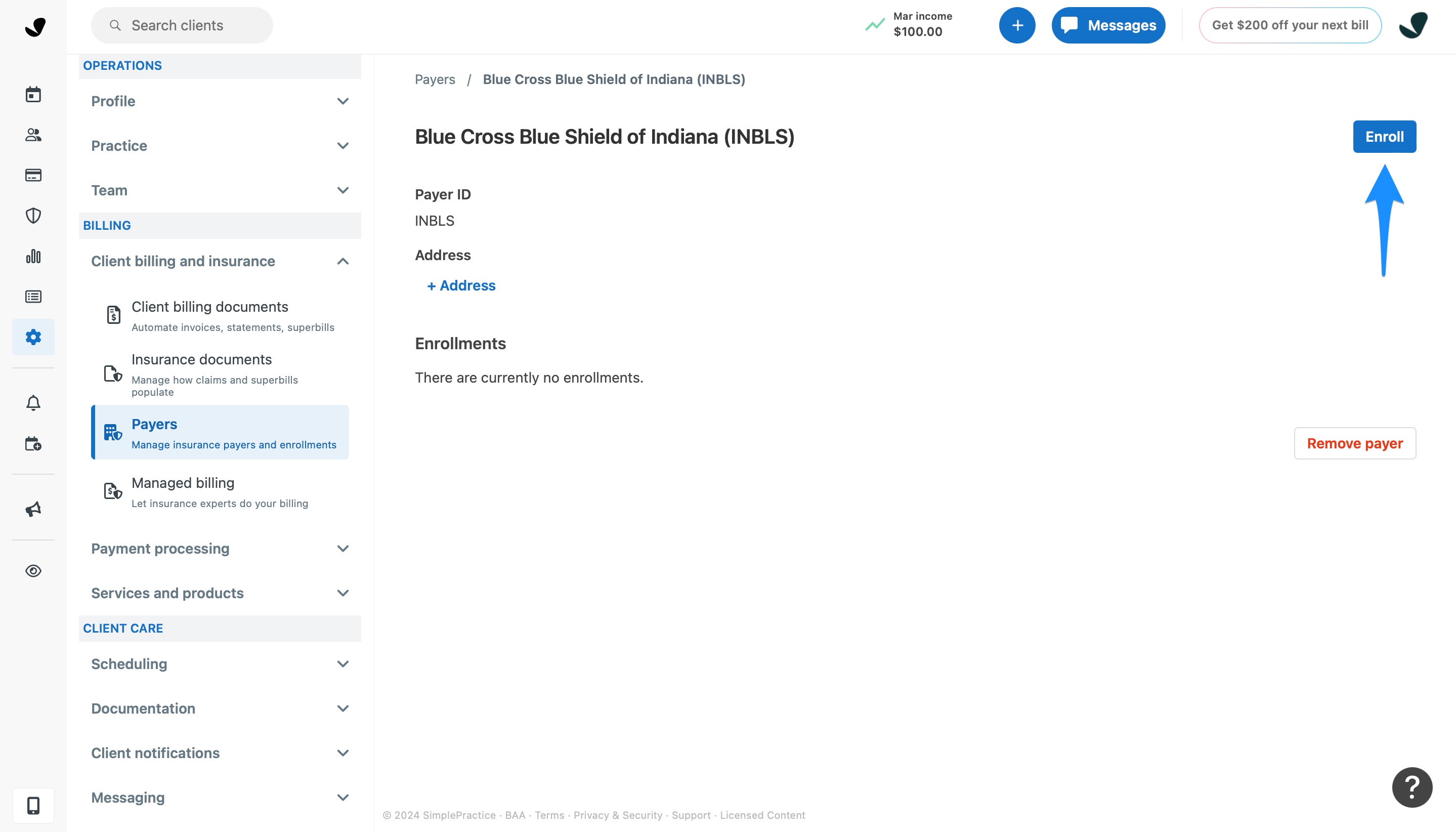Image resolution: width=1456 pixels, height=832 pixels.
Task: Click the Enroll button
Action: tap(1384, 137)
